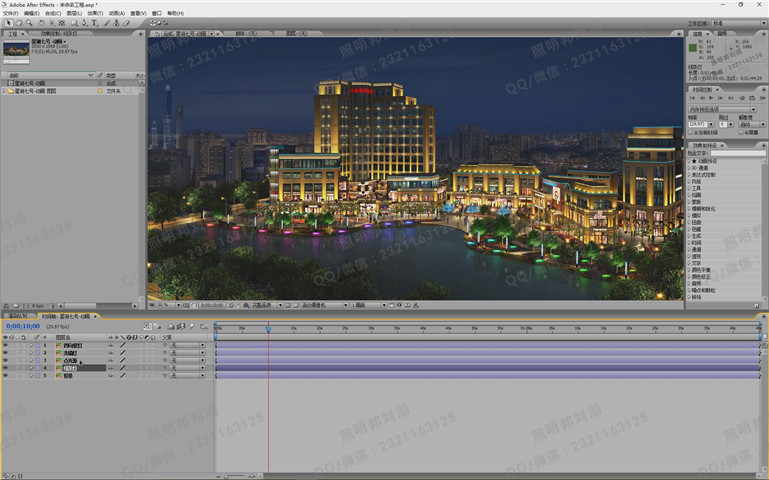769x480 pixels.
Task: Click the local axis mode icon in toolbar
Action: (152, 23)
